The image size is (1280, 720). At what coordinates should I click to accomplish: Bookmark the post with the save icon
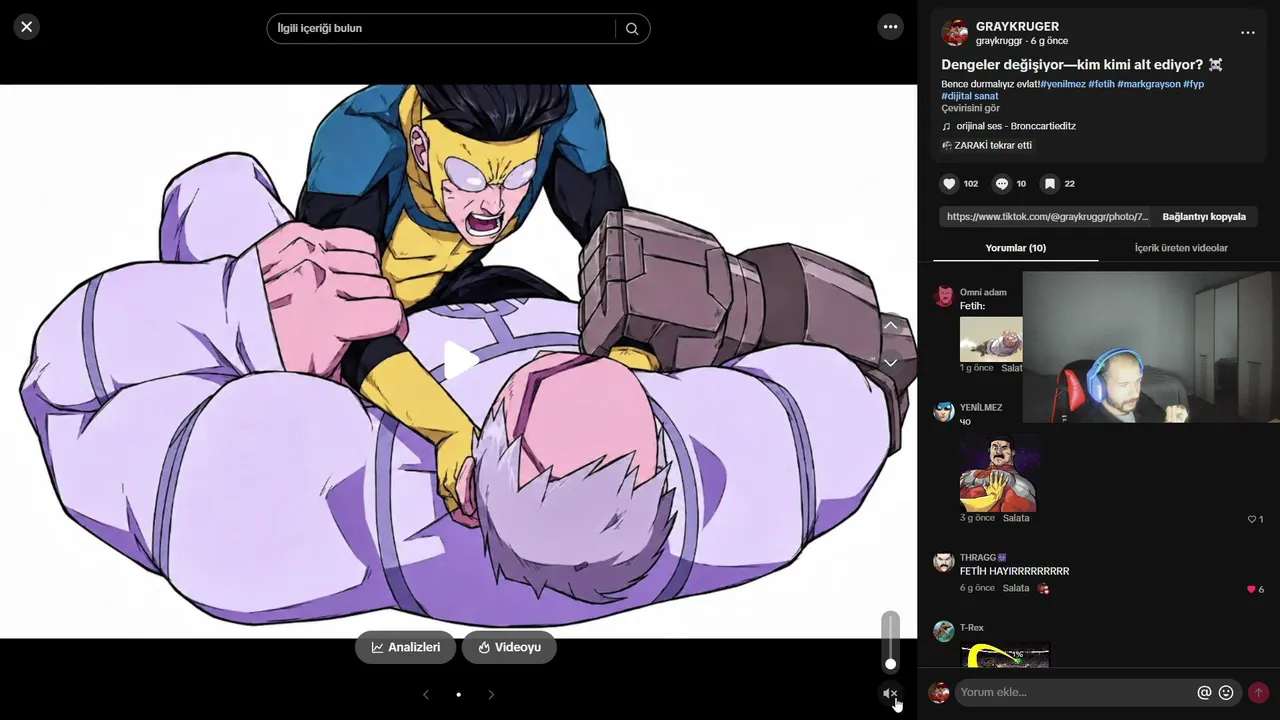point(1049,184)
